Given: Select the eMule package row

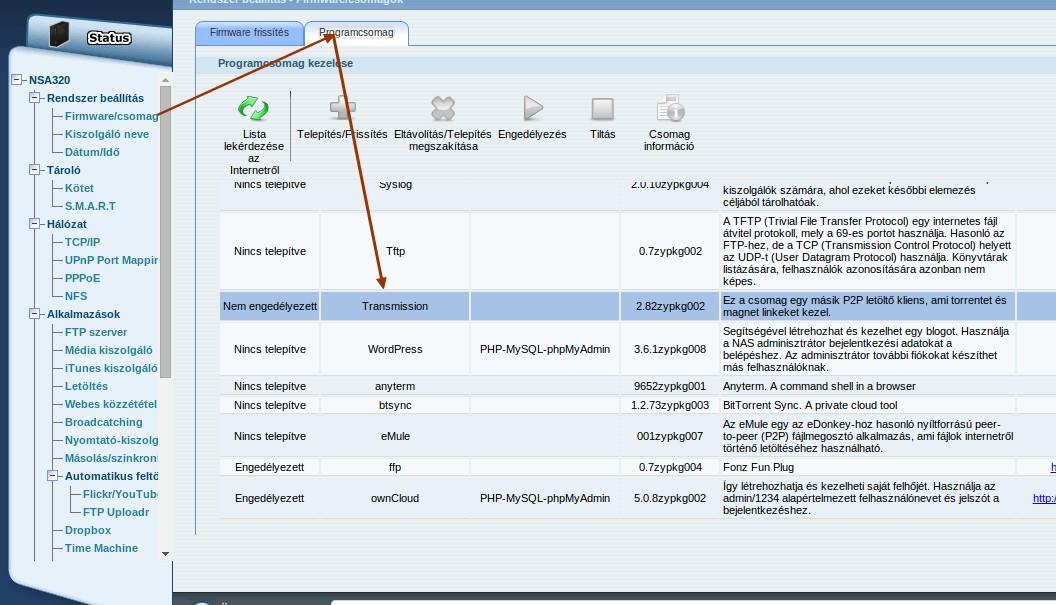Looking at the screenshot, I should tap(638, 436).
